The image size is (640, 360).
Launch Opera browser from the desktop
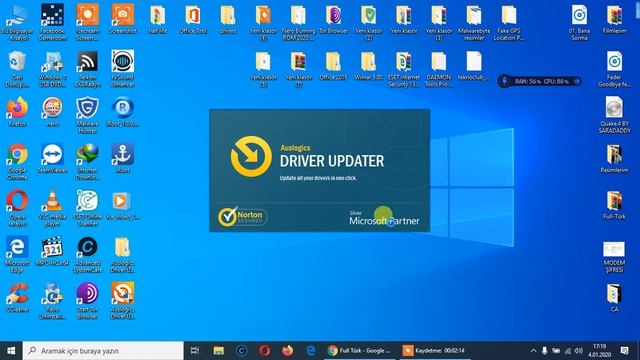point(17,208)
